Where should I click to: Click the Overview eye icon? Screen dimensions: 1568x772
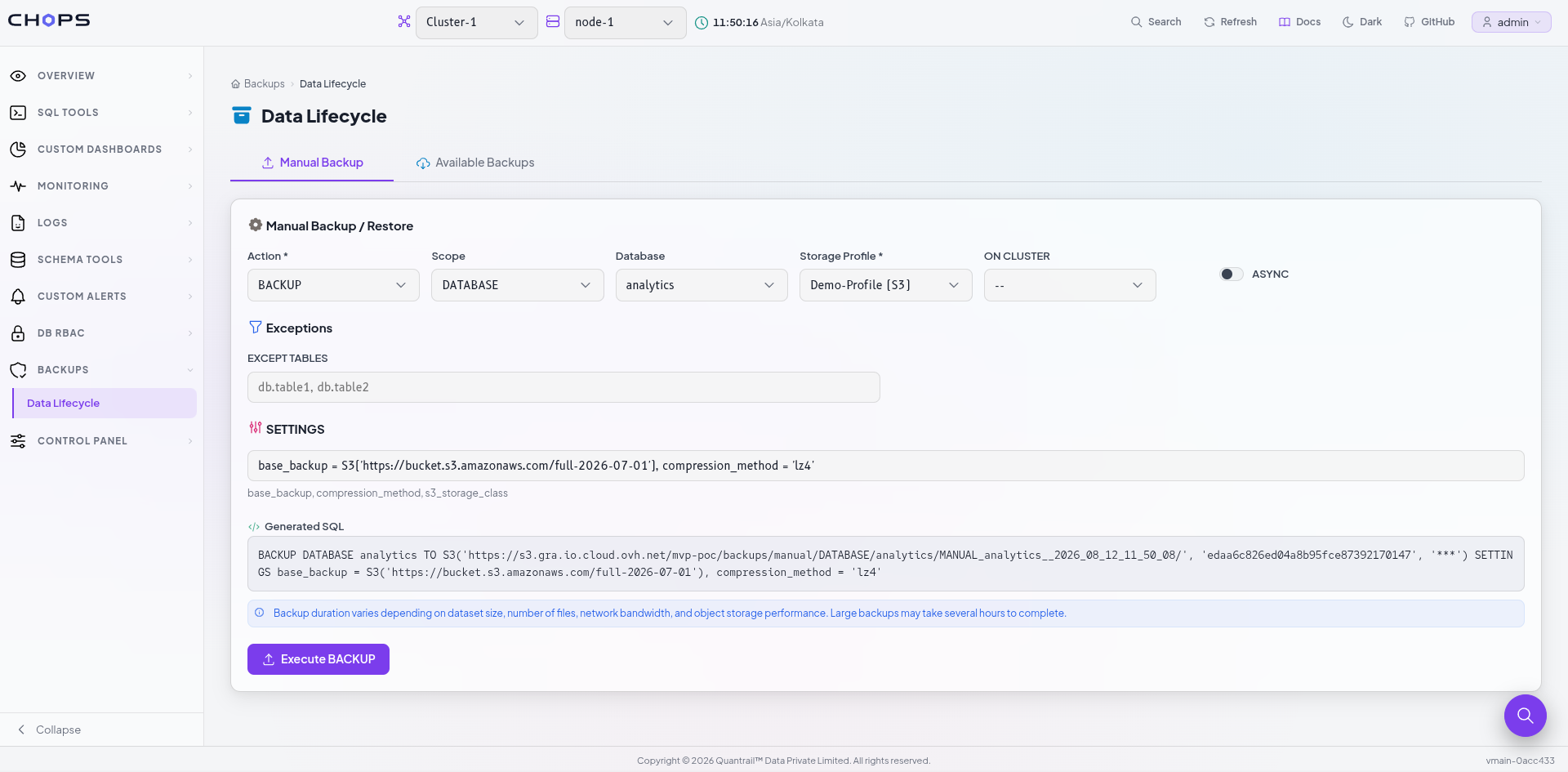(x=18, y=76)
